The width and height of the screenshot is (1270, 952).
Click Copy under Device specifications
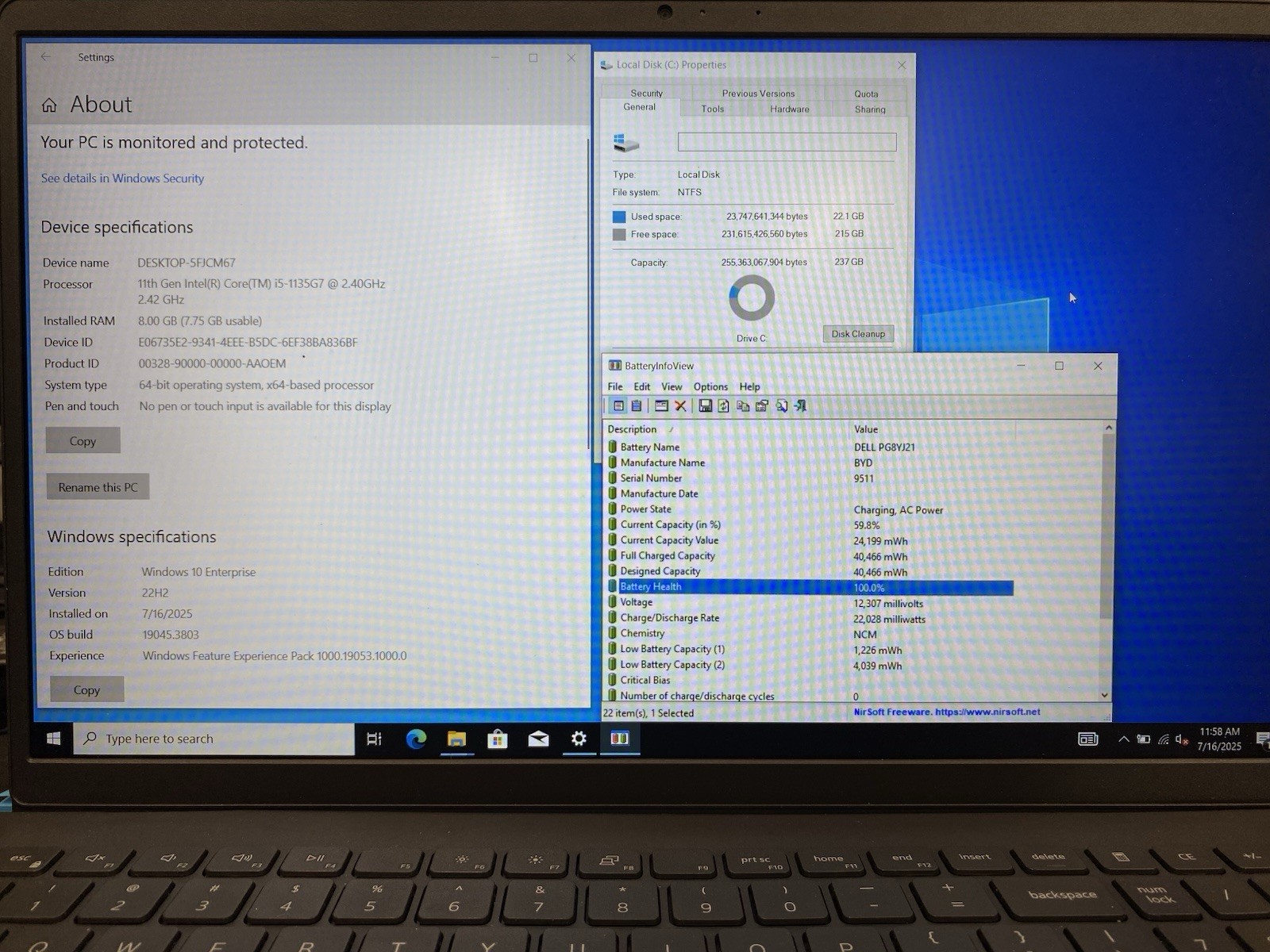pyautogui.click(x=83, y=441)
